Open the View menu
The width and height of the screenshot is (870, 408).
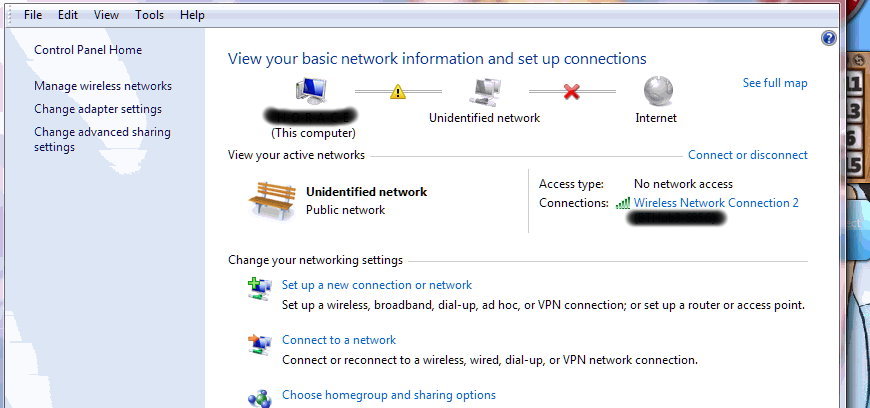click(x=106, y=15)
